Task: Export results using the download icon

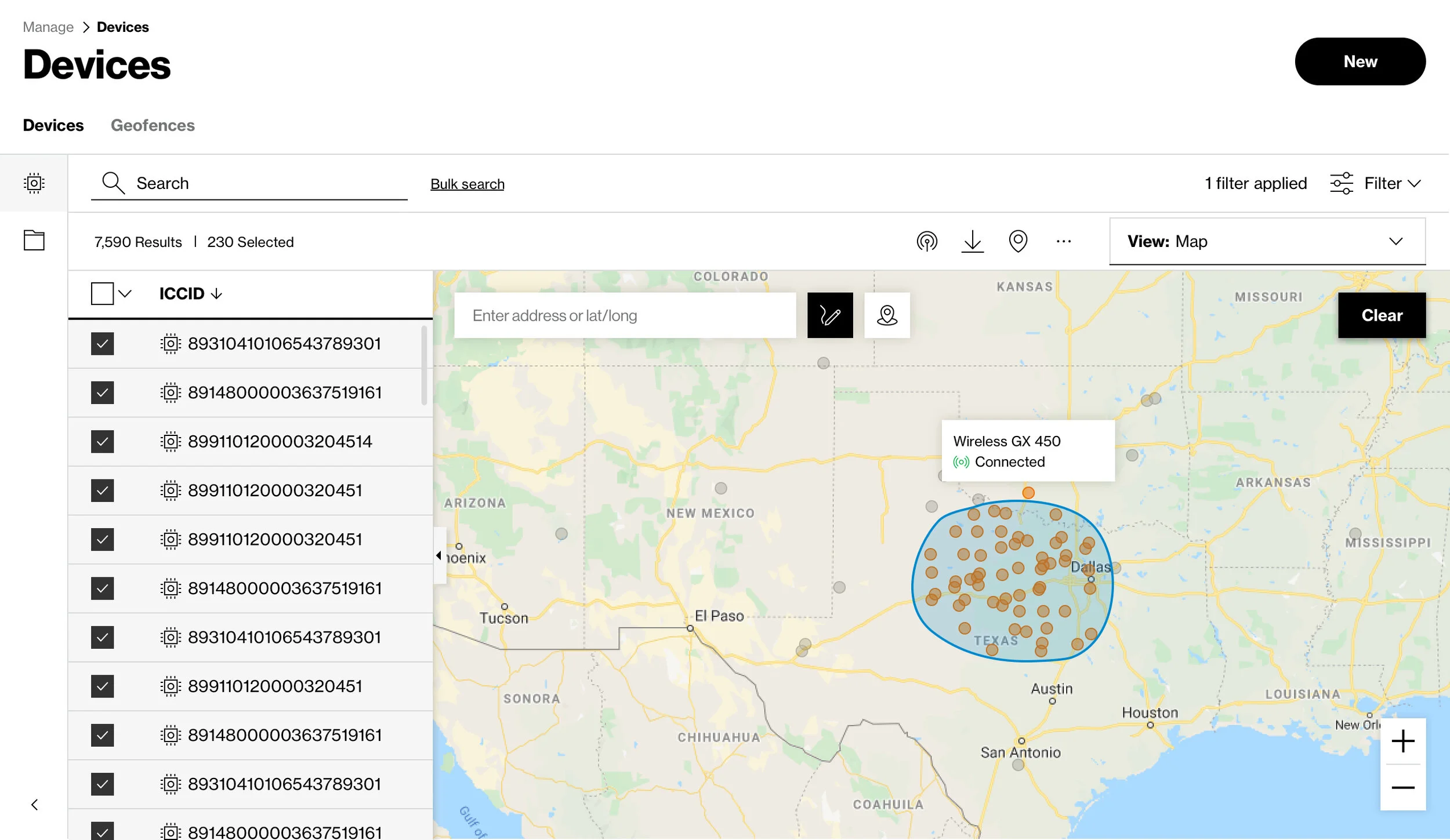Action: [x=972, y=241]
